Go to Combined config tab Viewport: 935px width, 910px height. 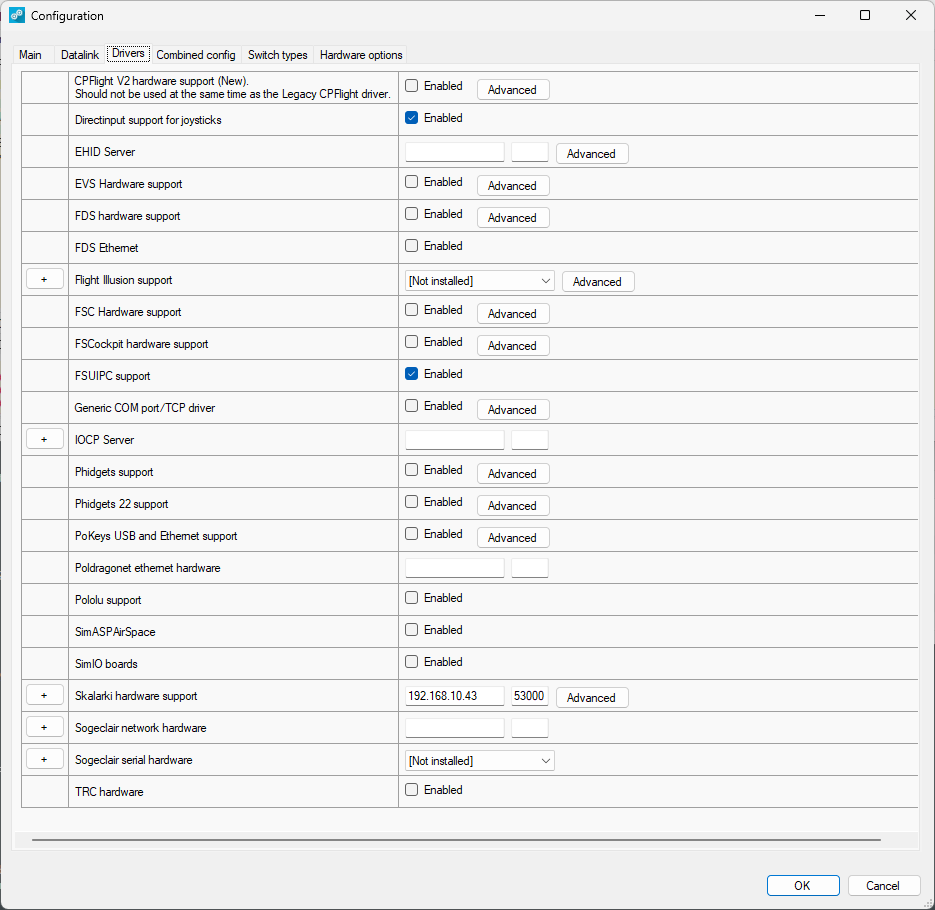(196, 55)
